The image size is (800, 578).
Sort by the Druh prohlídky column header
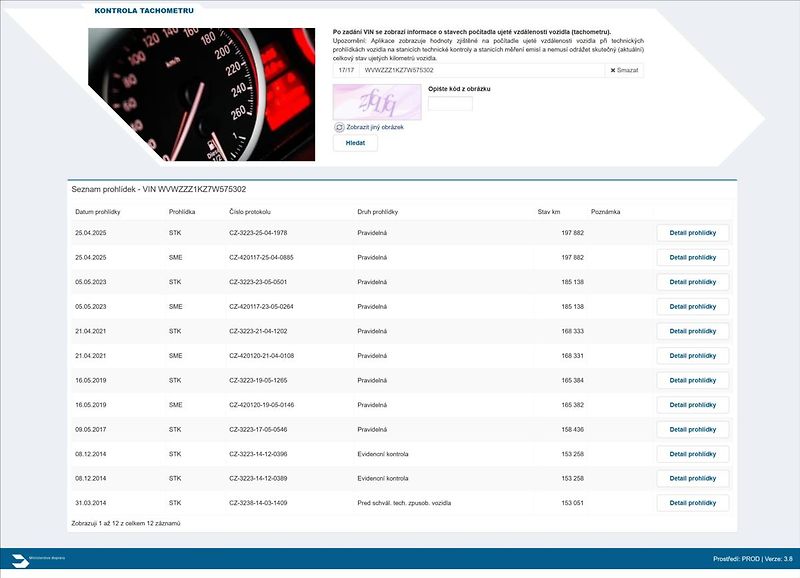(378, 212)
